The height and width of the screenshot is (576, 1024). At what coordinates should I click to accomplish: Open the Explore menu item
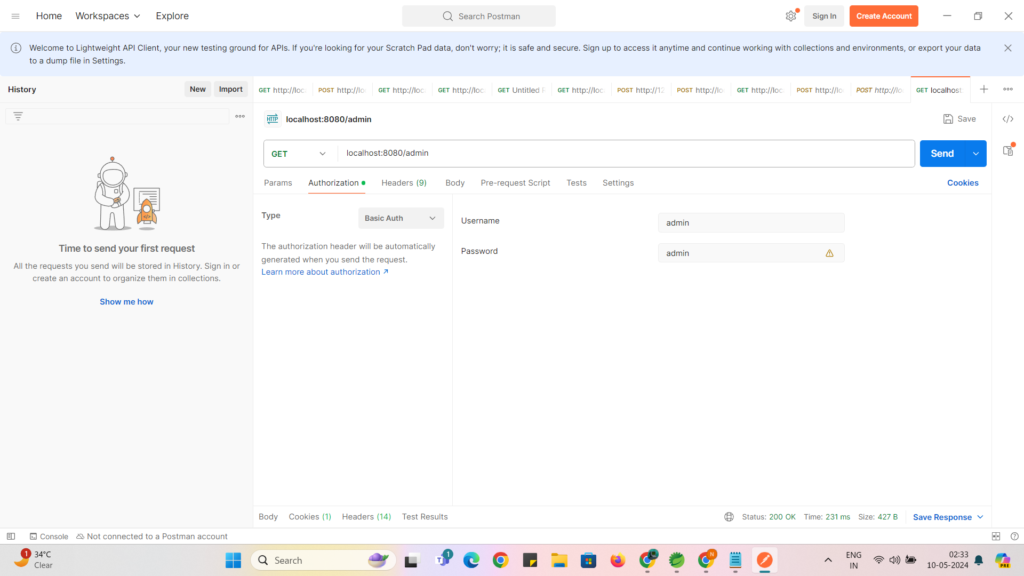tap(172, 16)
